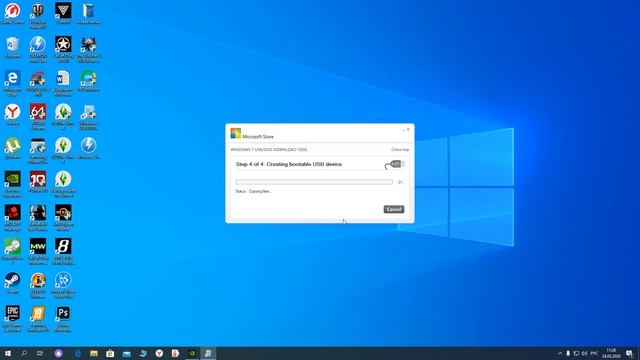Screen dimensions: 640x360
Task: Open the Adobe Photoshop desktop shortcut
Action: pos(63,318)
